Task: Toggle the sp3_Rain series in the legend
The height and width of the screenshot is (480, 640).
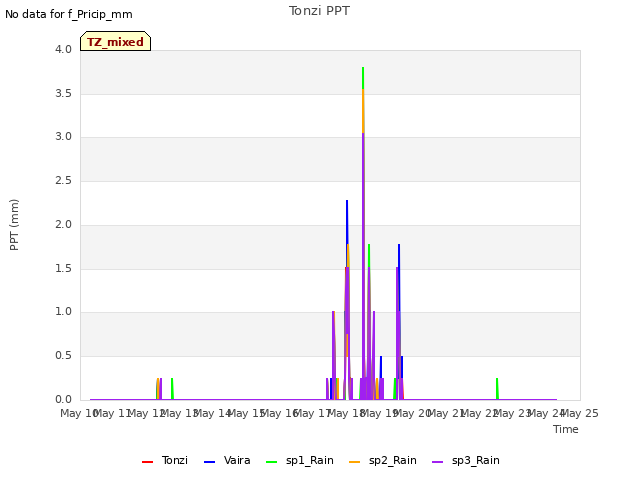Action: (x=466, y=460)
